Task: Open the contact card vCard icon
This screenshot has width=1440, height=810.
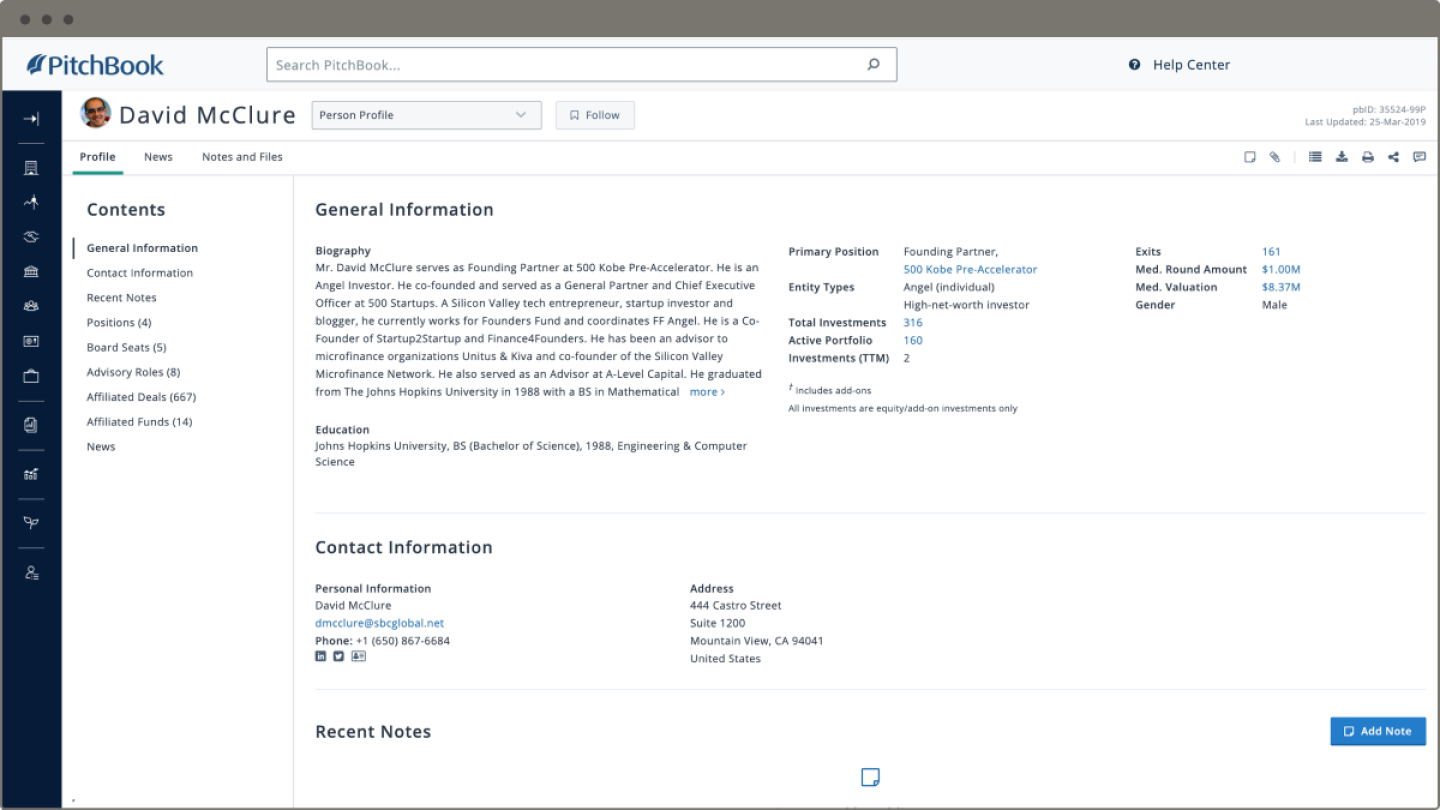Action: pyautogui.click(x=358, y=656)
